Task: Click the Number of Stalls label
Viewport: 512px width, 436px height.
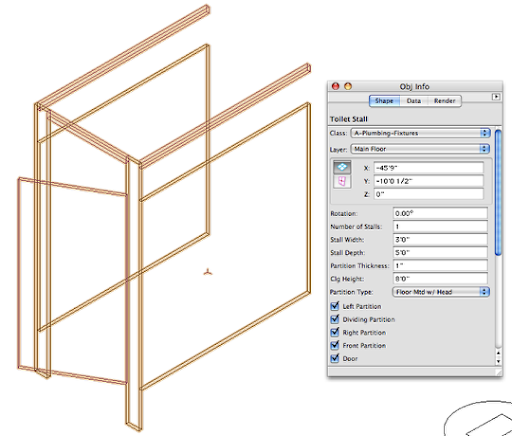Action: click(x=356, y=227)
